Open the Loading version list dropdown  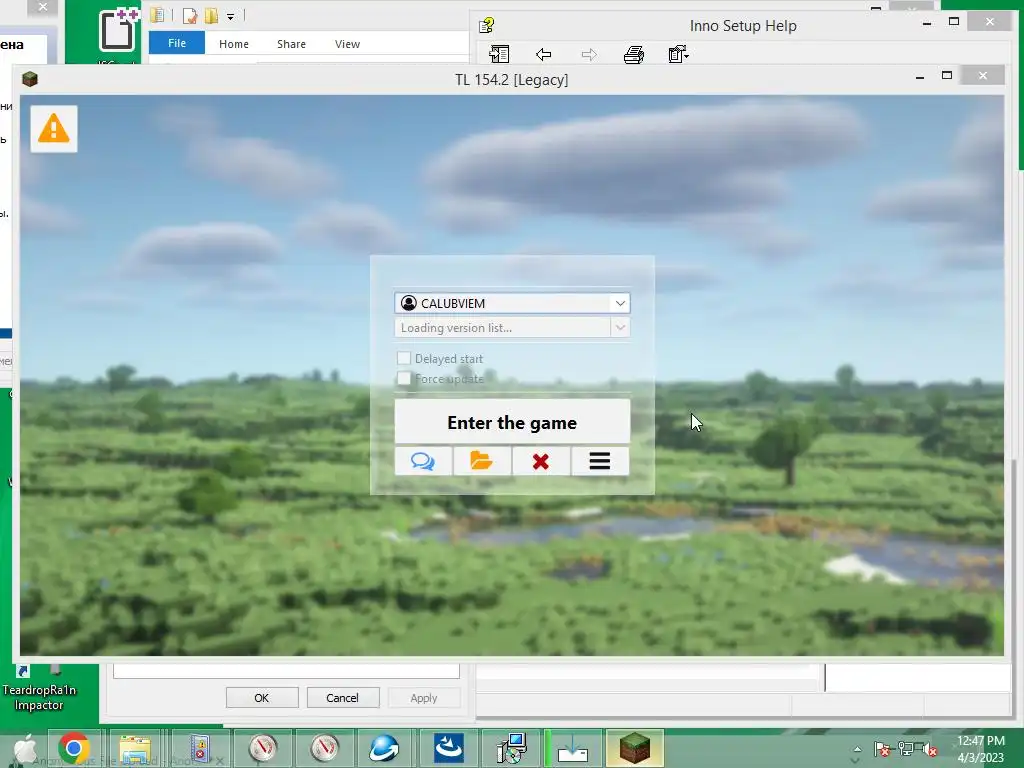(x=620, y=327)
